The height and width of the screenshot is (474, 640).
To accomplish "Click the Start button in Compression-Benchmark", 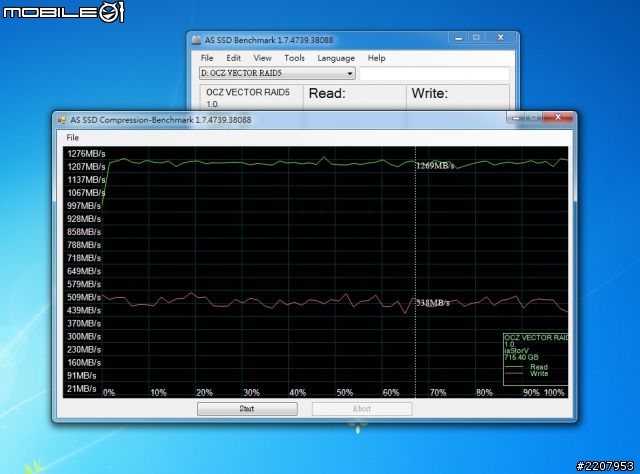I will [x=247, y=409].
